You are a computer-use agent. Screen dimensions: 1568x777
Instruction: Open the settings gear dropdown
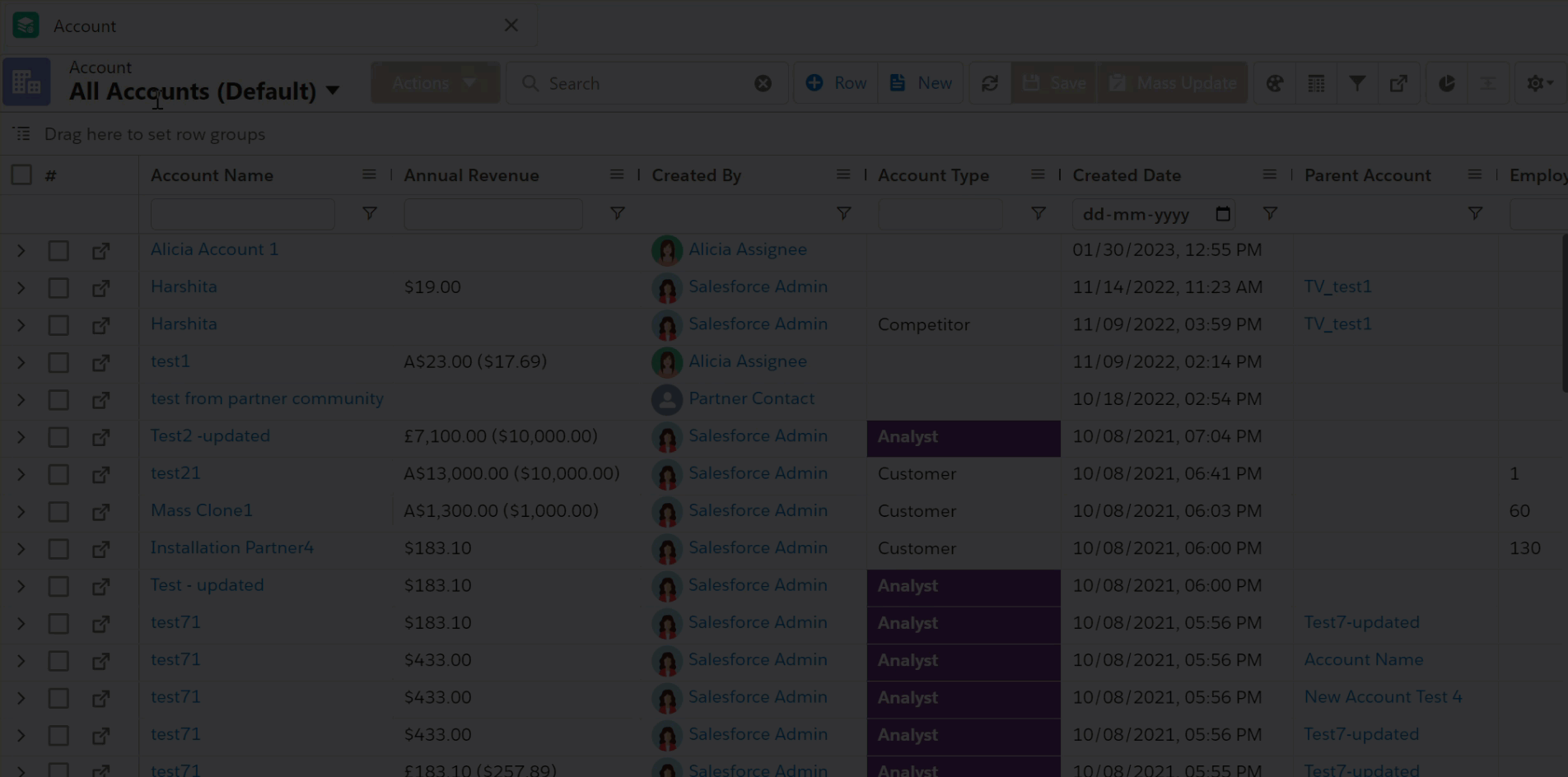pyautogui.click(x=1538, y=83)
